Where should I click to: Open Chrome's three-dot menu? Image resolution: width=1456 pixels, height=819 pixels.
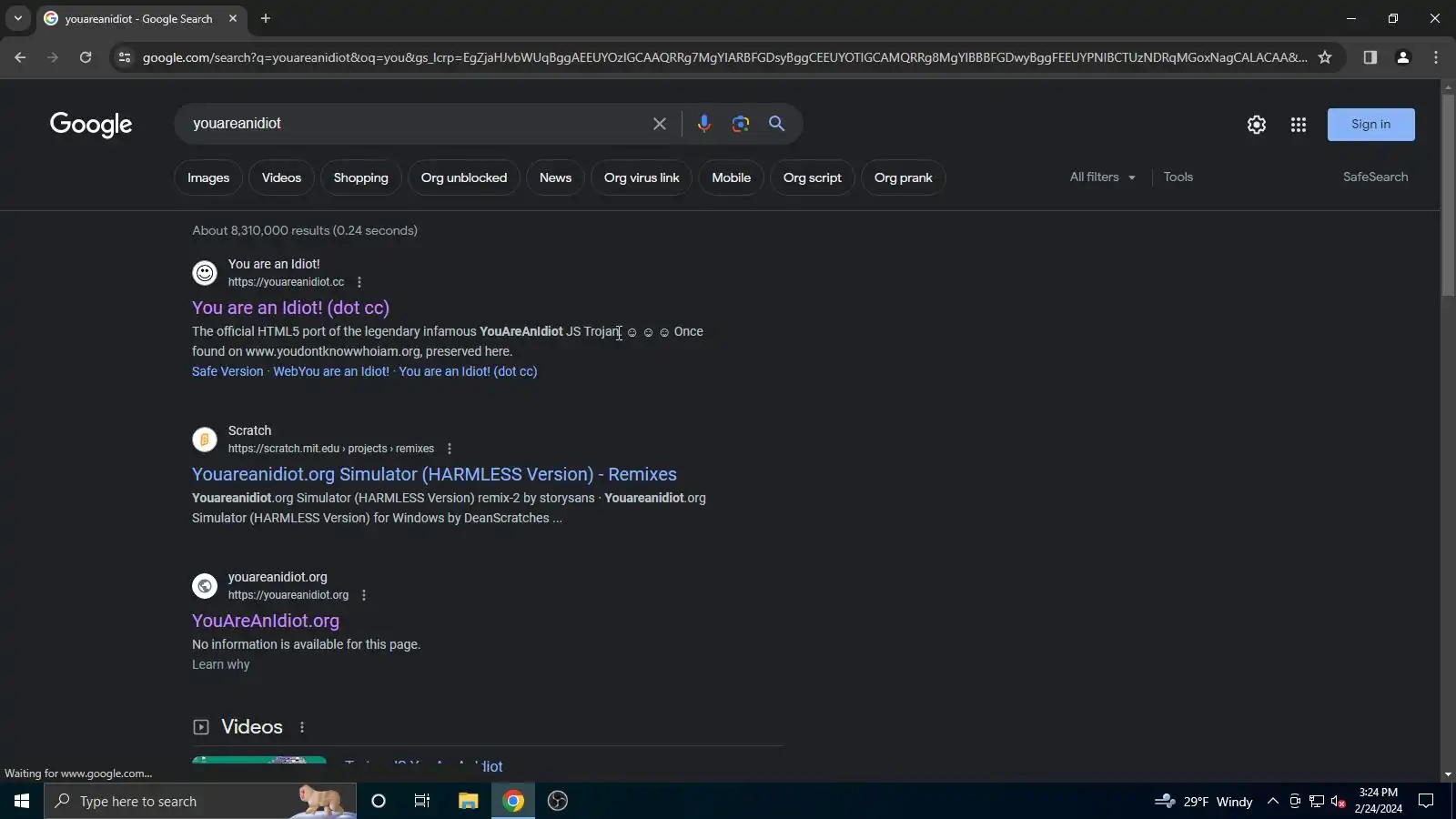point(1436,57)
